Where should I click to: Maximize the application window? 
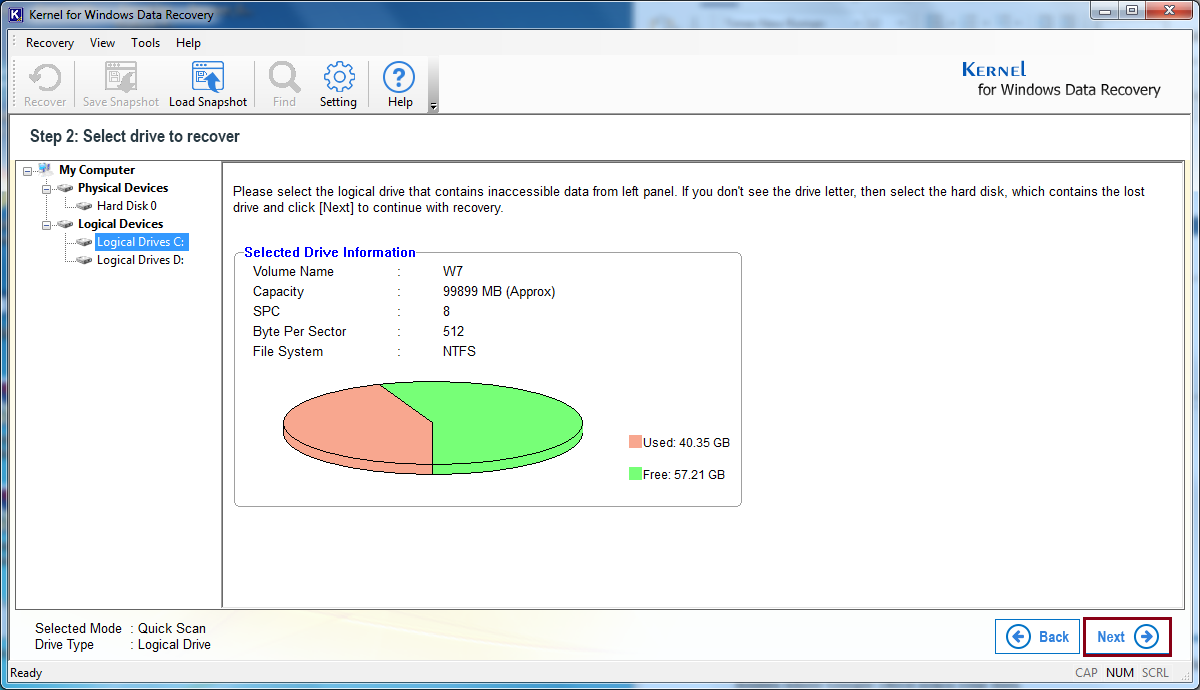point(1131,10)
